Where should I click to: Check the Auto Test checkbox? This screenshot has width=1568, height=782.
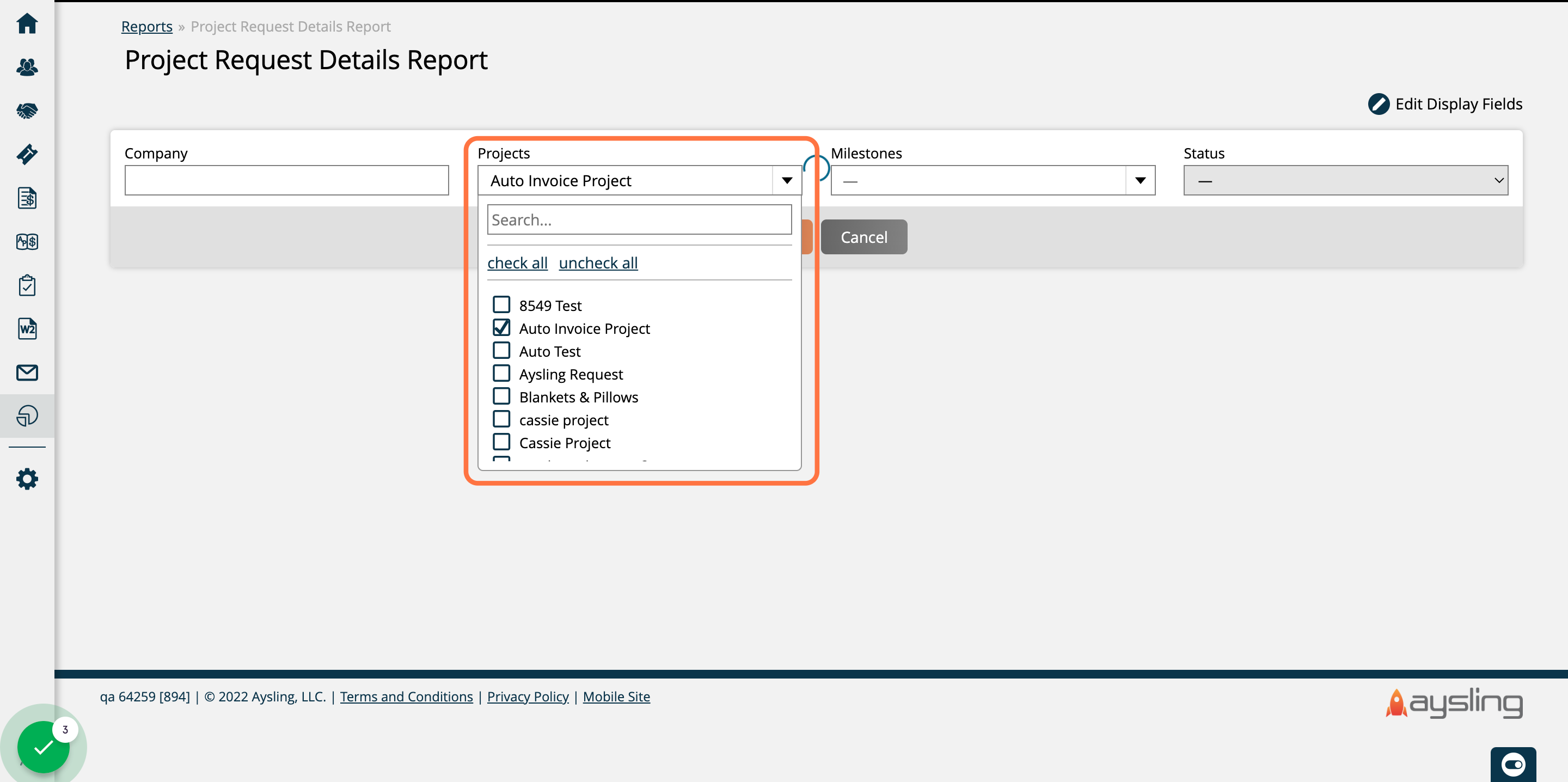pos(501,350)
